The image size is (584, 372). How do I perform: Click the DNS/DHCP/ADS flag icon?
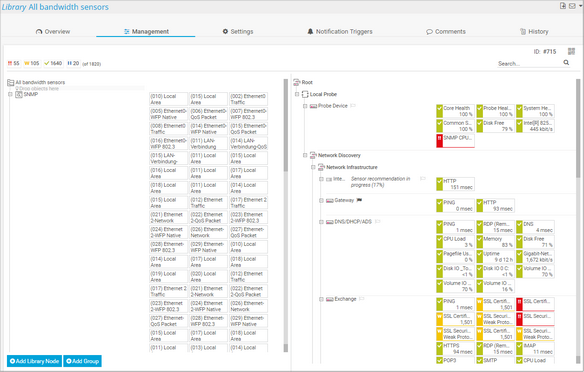point(378,222)
